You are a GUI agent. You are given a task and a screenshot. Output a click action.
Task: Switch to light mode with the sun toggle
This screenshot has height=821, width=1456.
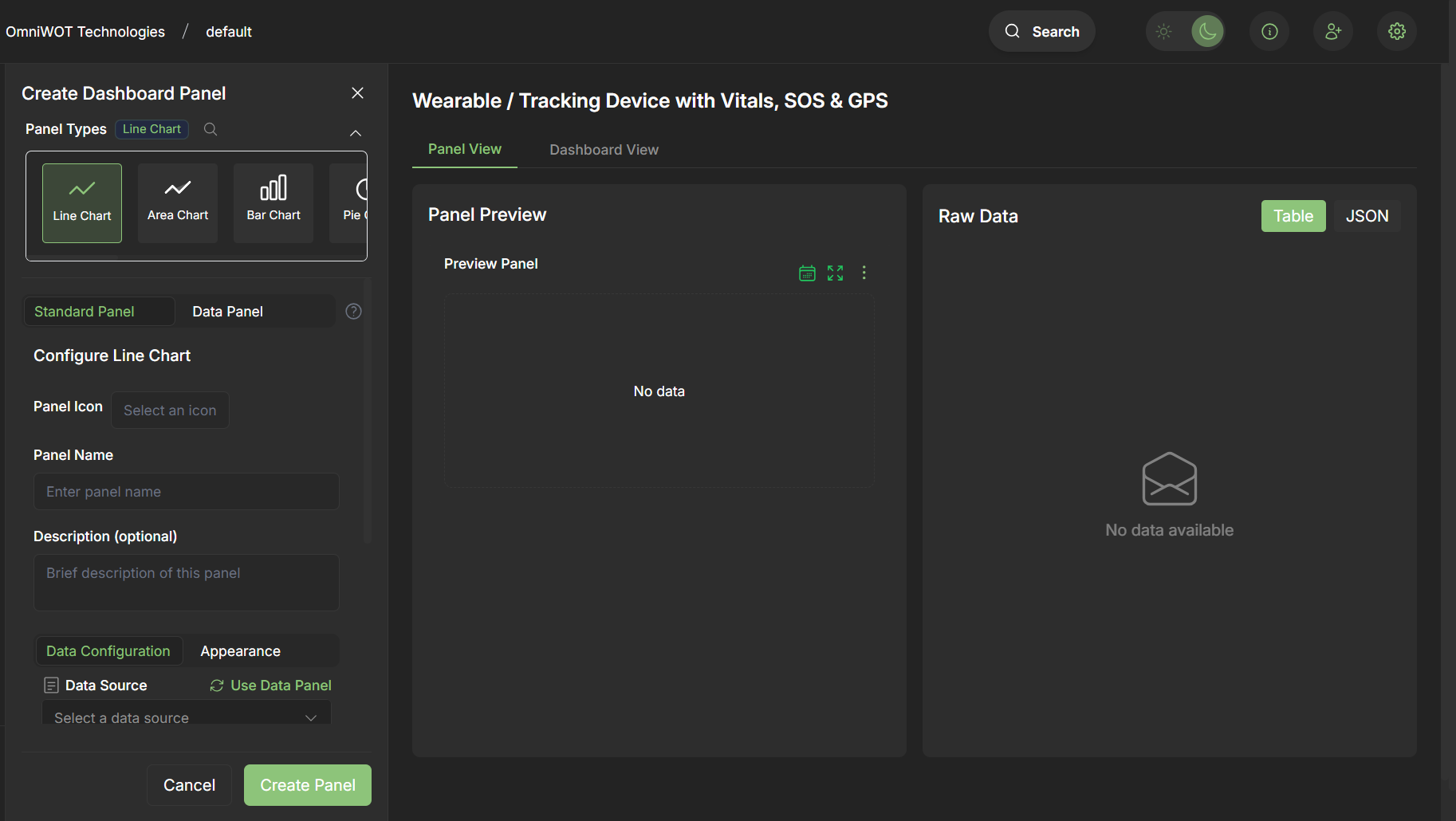tap(1163, 31)
